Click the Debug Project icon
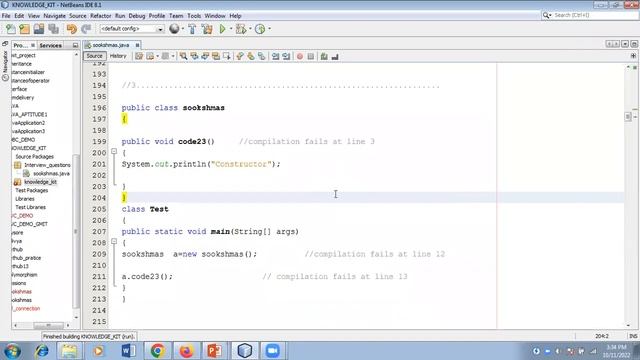Image resolution: width=640 pixels, height=360 pixels. pos(241,29)
